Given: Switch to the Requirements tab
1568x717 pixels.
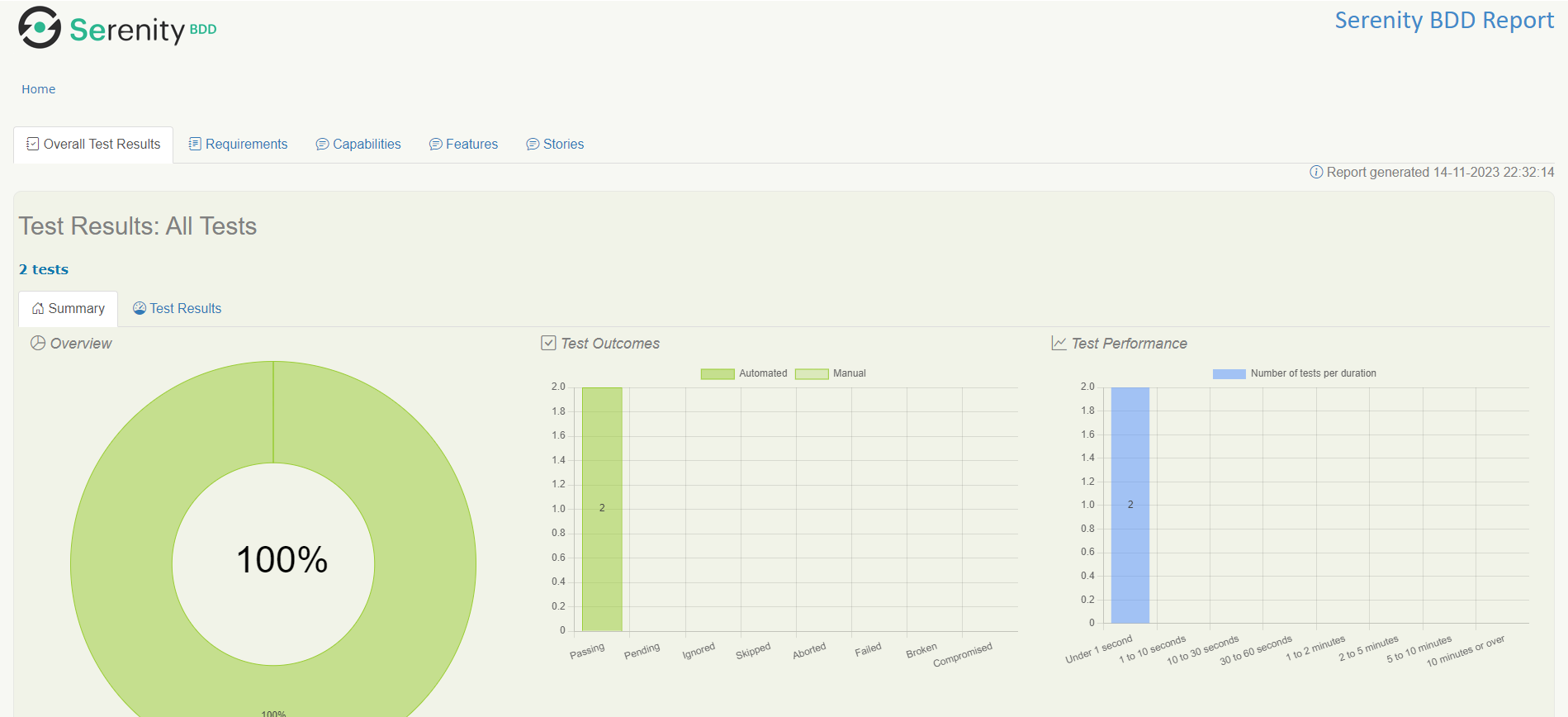Looking at the screenshot, I should (x=238, y=145).
